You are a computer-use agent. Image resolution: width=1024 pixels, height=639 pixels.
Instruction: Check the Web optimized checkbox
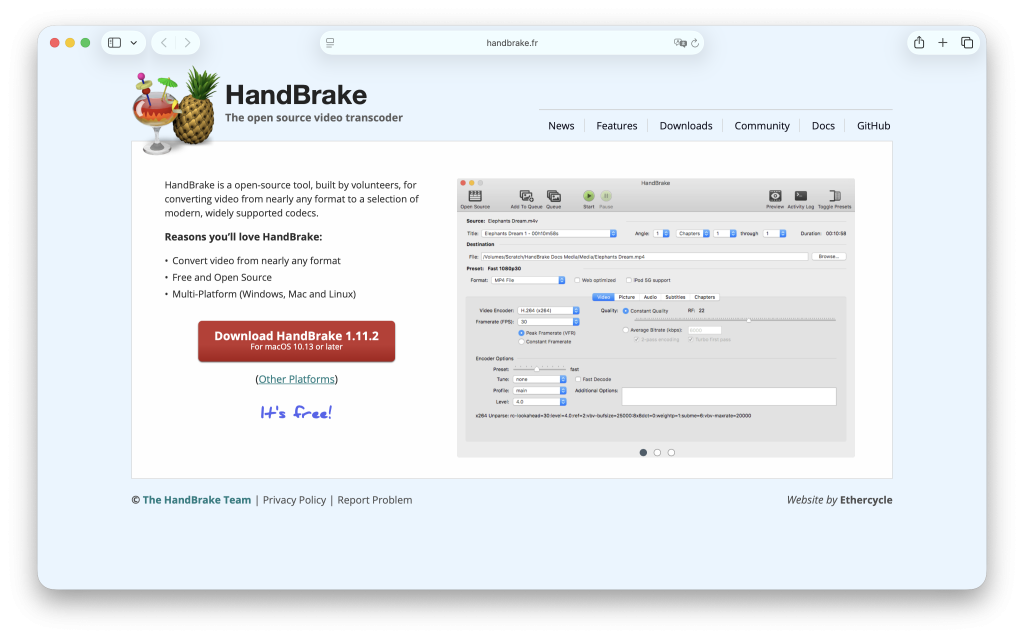coord(577,280)
